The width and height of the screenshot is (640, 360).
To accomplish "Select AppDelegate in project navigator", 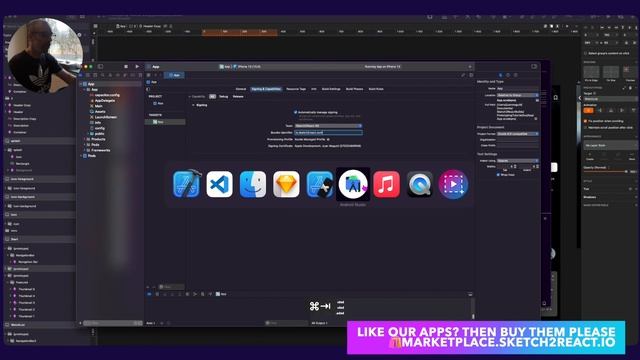I will (104, 100).
